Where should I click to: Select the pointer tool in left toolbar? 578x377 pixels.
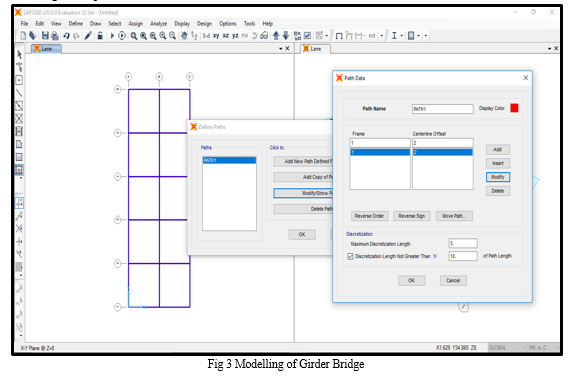(x=19, y=55)
